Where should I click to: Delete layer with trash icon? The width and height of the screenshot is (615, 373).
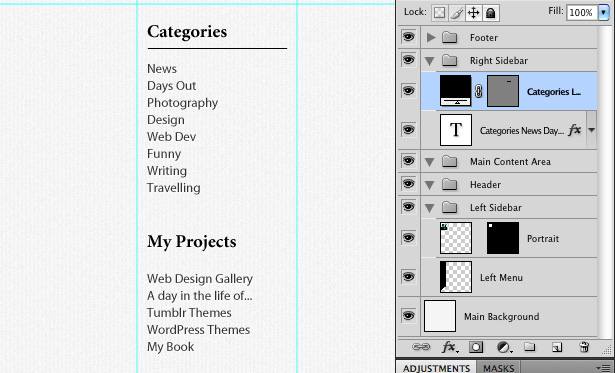point(584,347)
